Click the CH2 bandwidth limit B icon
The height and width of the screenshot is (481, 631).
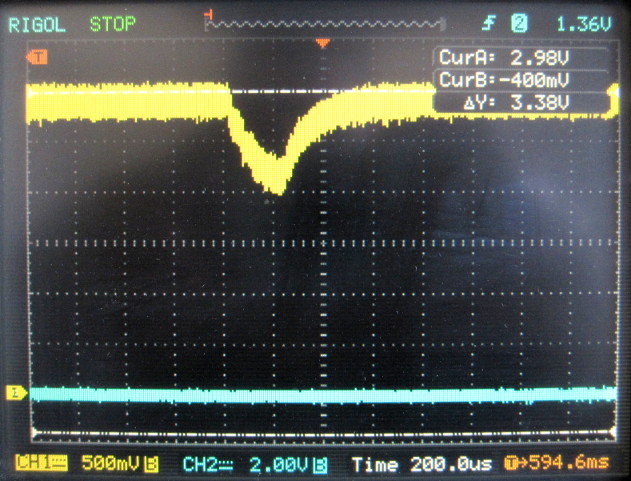[322, 464]
